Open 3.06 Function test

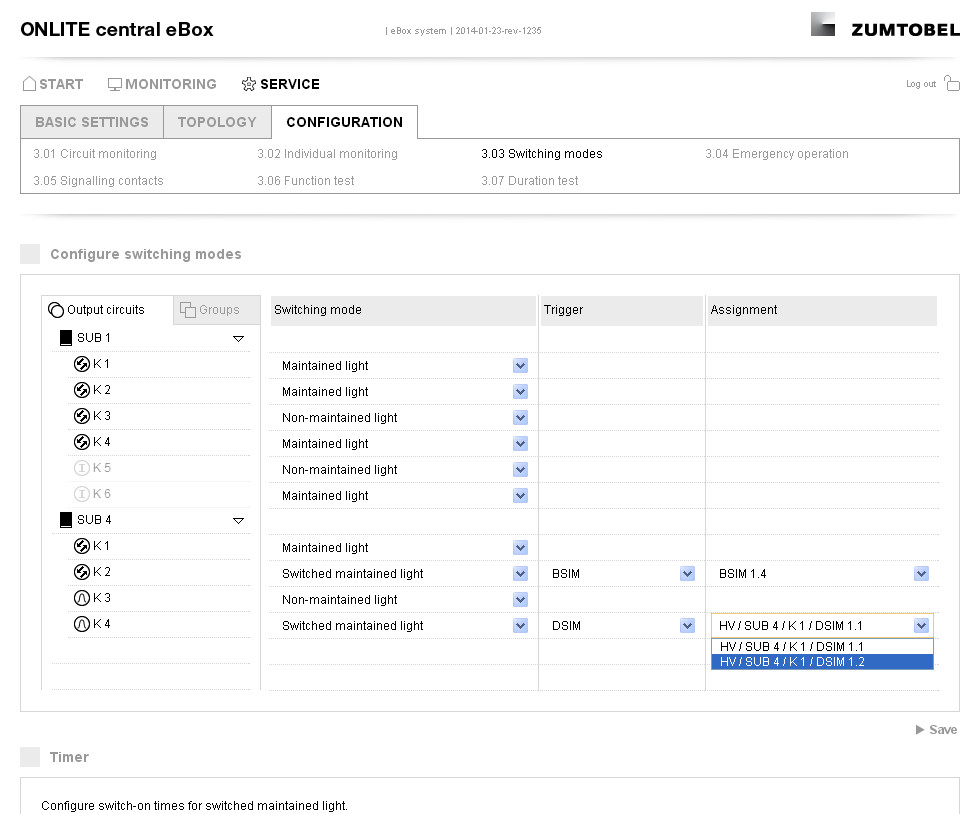(306, 181)
